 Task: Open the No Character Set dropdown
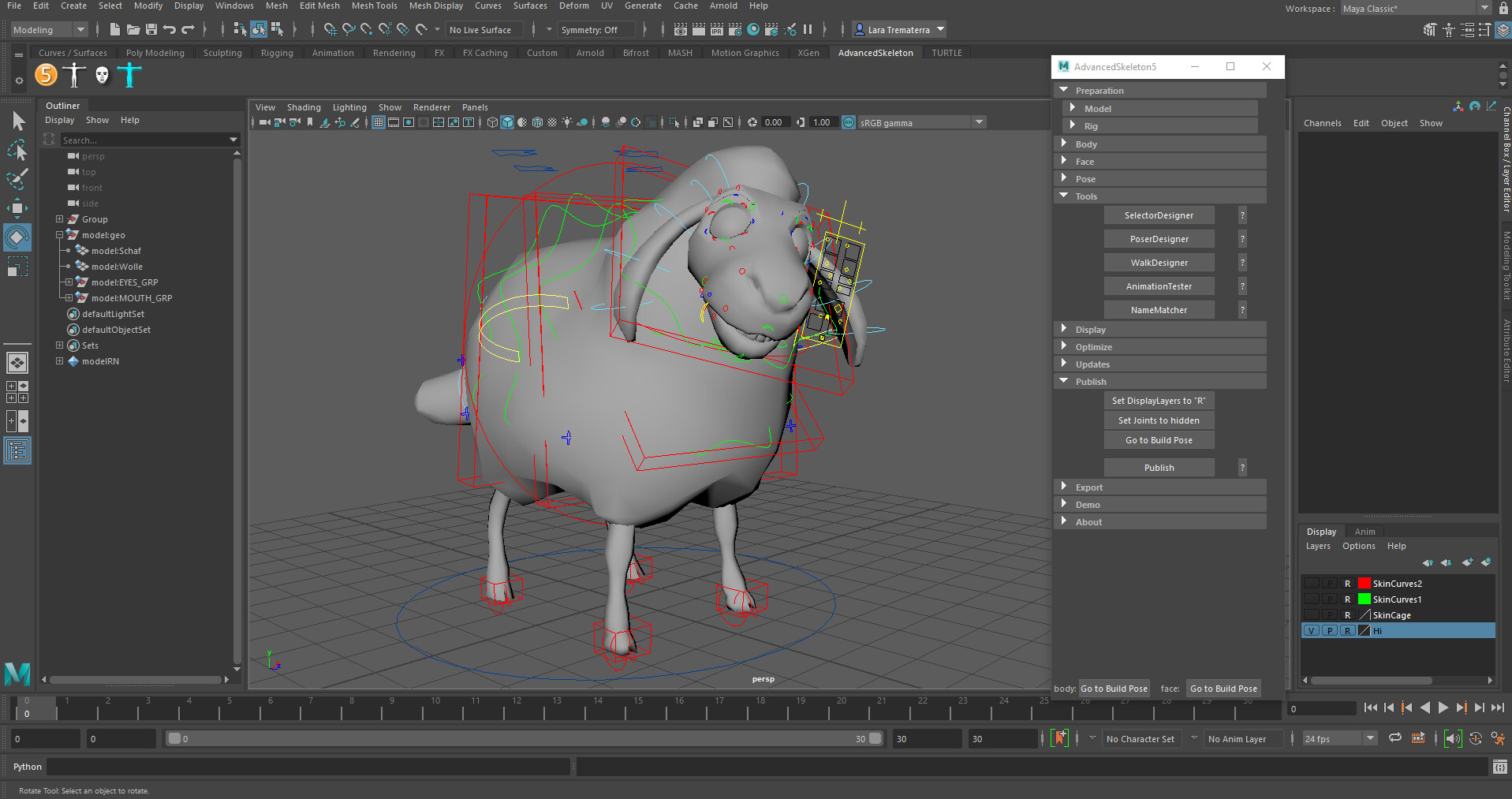(x=1141, y=738)
